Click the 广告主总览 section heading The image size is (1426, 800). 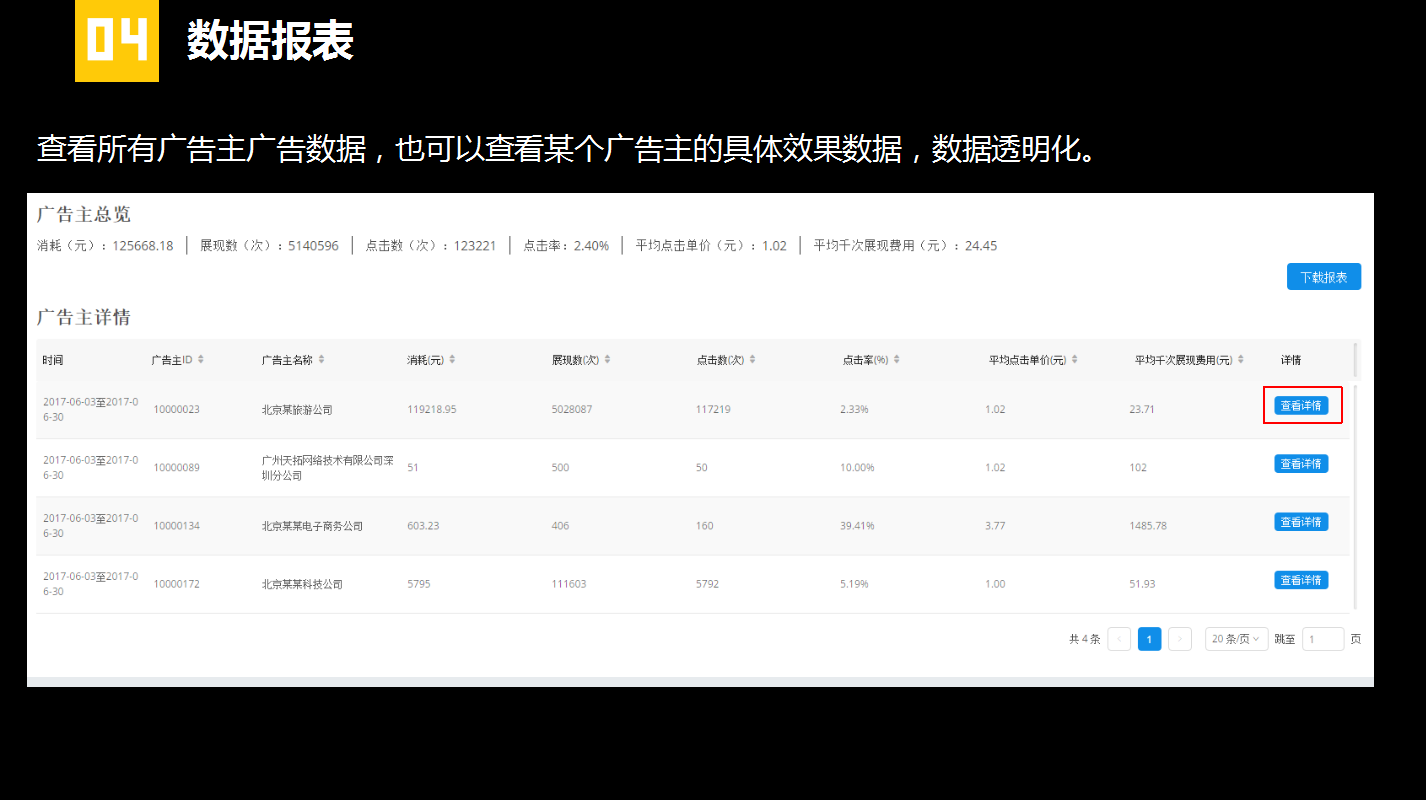pyautogui.click(x=84, y=214)
